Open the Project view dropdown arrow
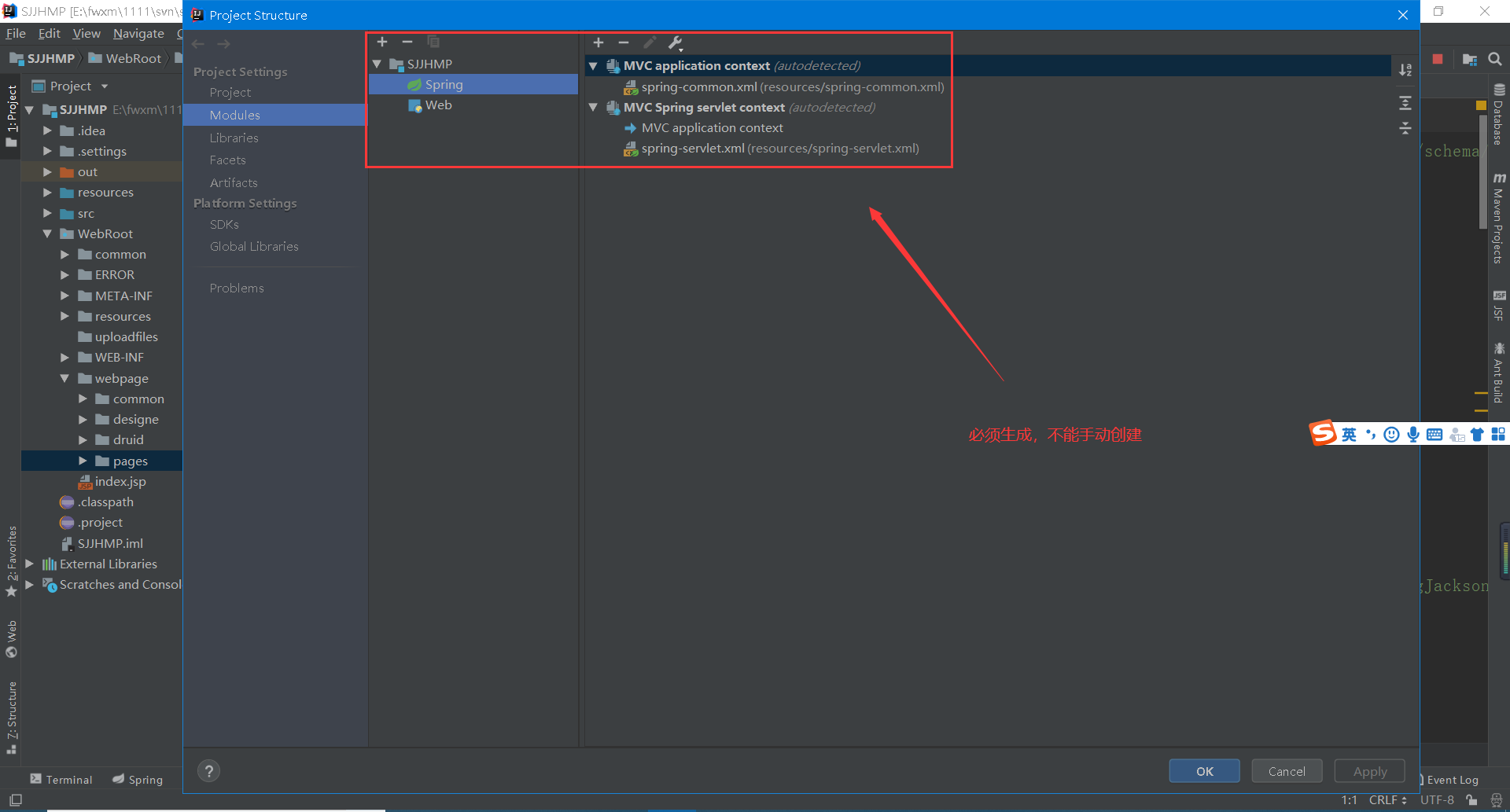The width and height of the screenshot is (1510, 812). tap(104, 86)
